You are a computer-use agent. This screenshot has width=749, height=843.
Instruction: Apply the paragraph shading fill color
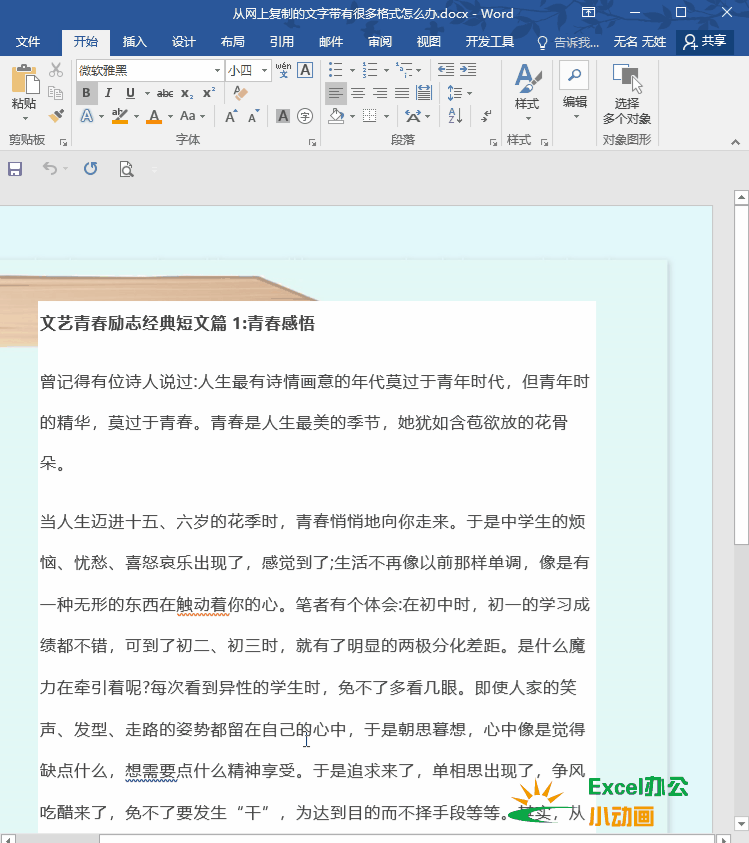[336, 116]
